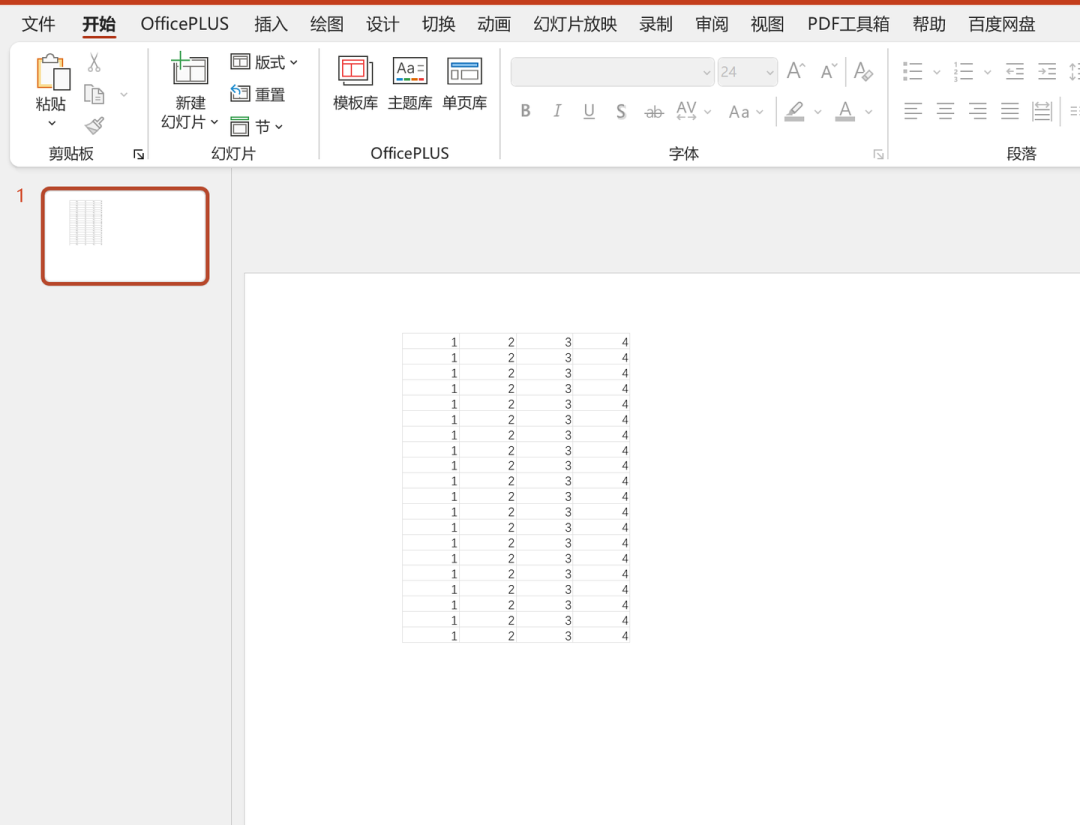This screenshot has width=1080, height=825.
Task: Select the Format Painter brush icon
Action: pos(94,125)
